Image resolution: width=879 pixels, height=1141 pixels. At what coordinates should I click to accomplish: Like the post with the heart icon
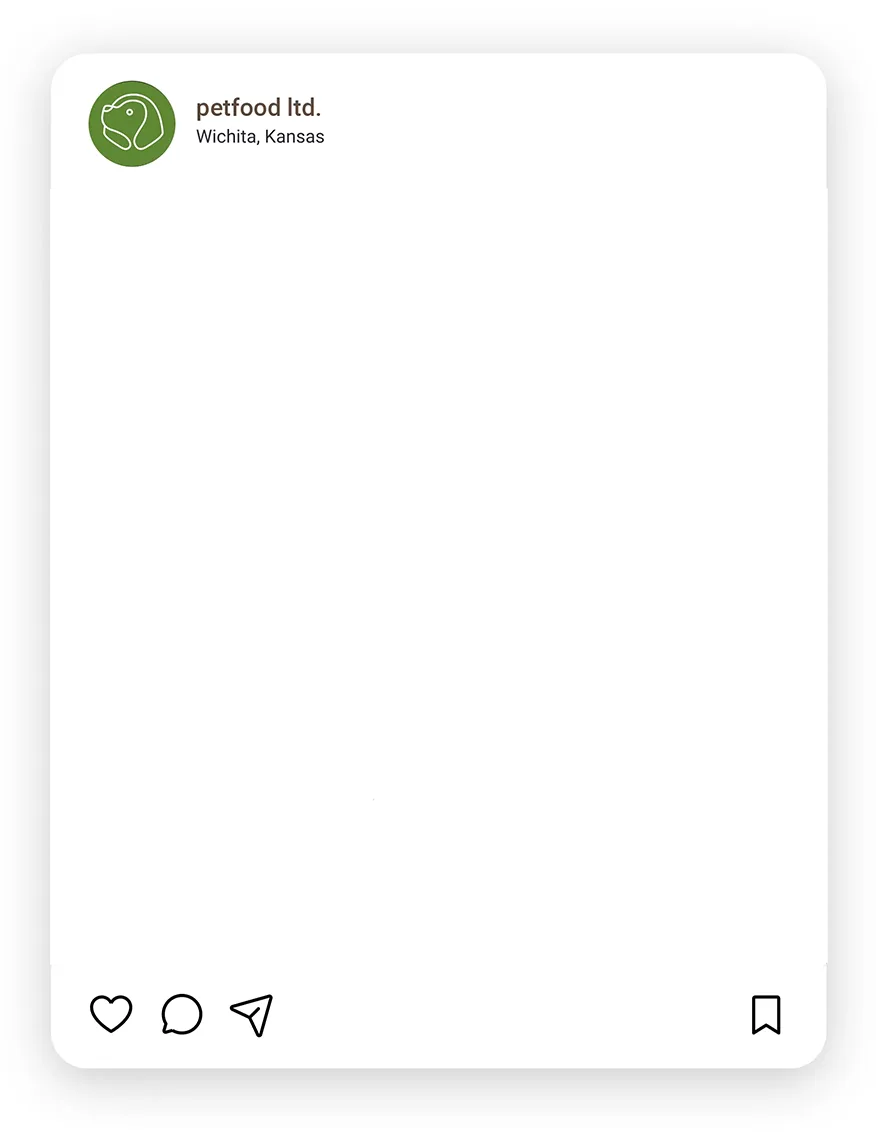pos(111,1014)
